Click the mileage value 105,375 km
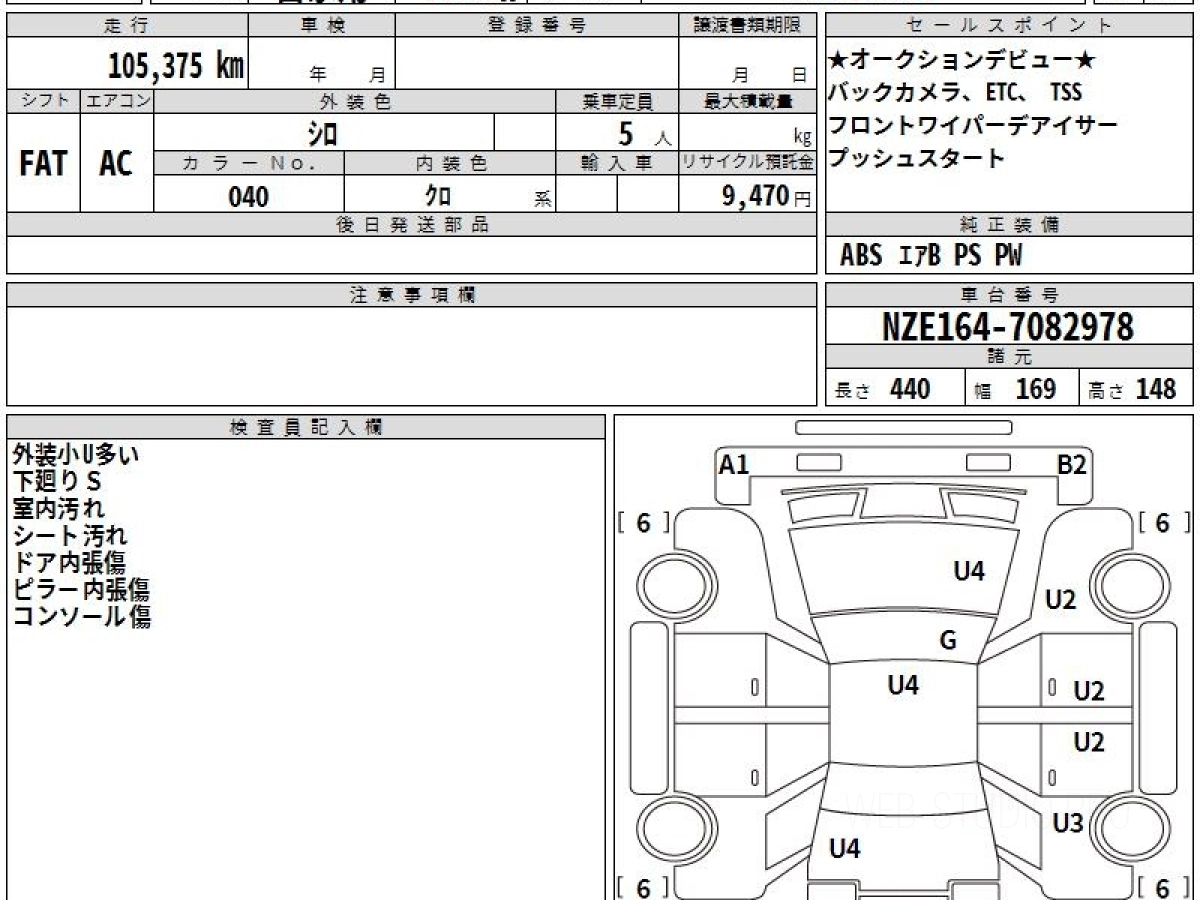Viewport: 1200px width, 900px height. (x=175, y=66)
